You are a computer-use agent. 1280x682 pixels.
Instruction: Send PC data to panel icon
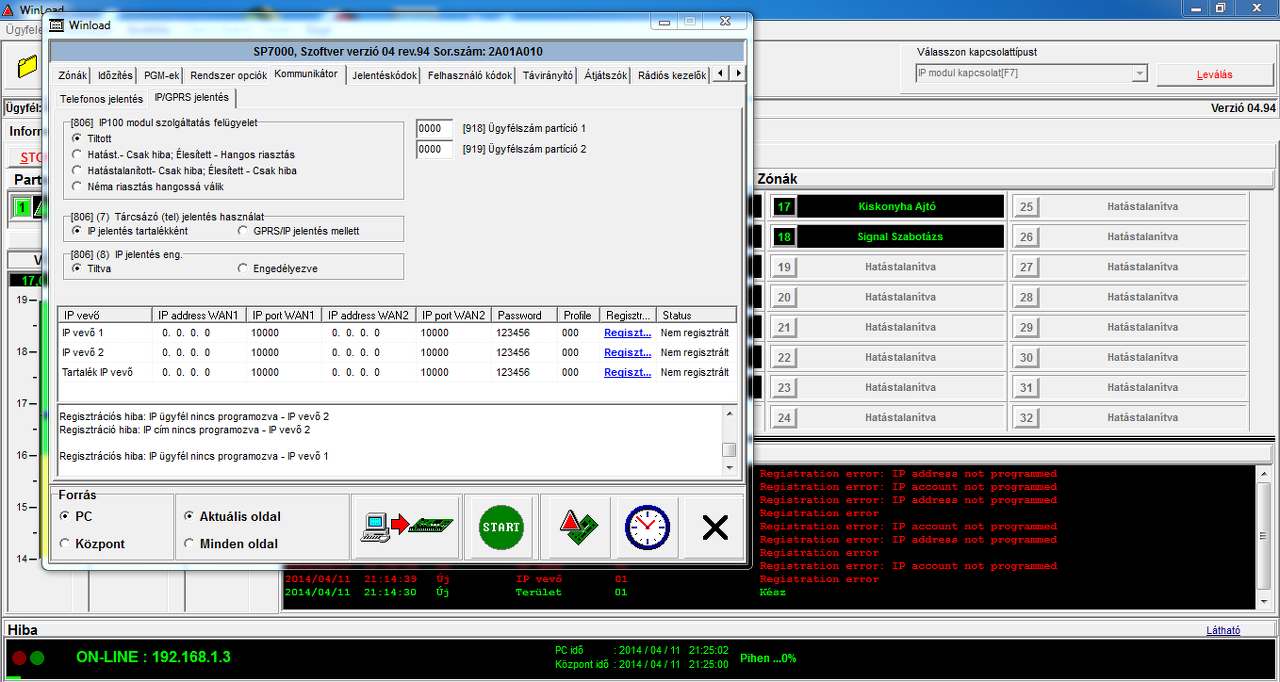point(406,527)
